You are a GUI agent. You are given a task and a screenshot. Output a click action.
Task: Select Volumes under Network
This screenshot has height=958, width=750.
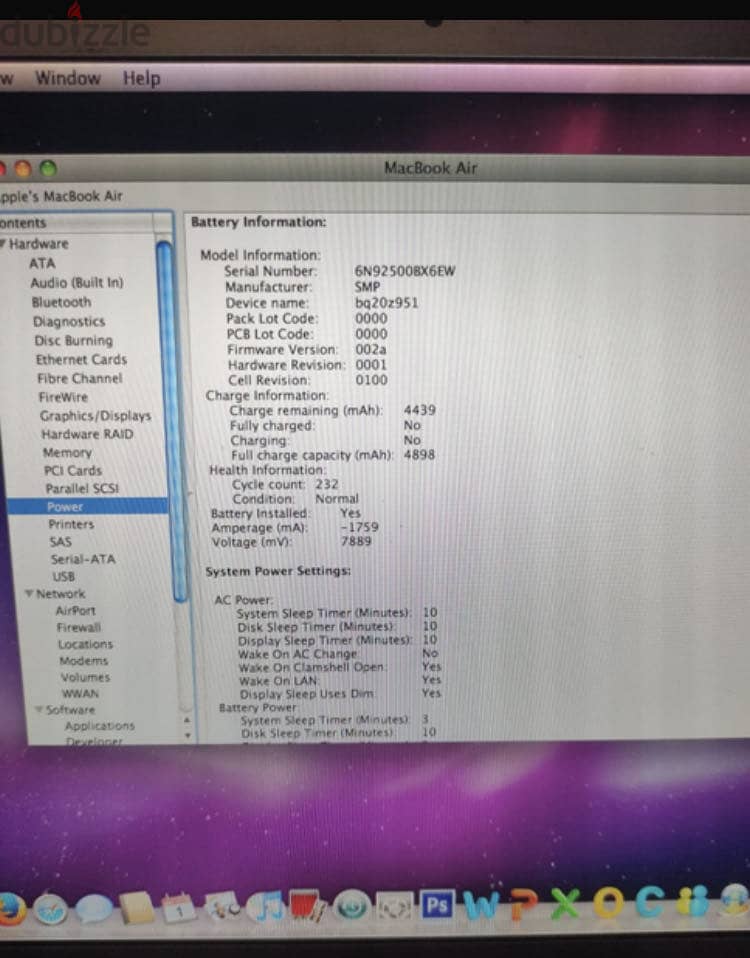click(86, 677)
